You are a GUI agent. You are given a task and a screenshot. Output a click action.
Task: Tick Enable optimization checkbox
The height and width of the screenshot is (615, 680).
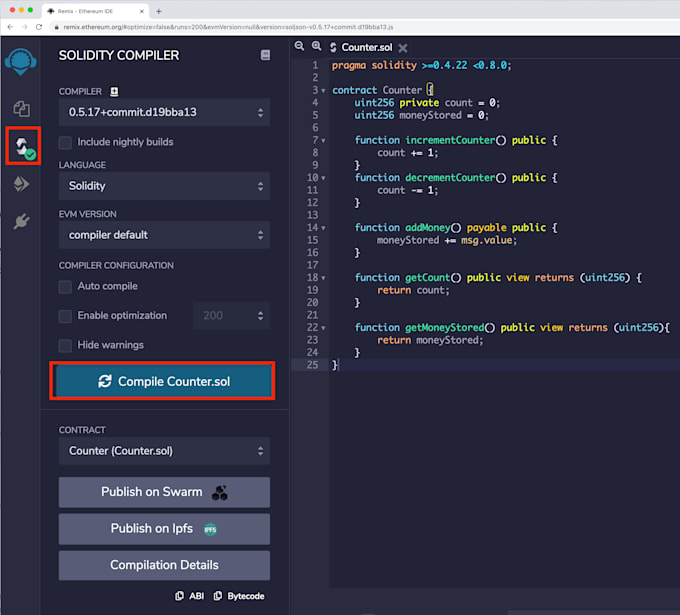click(65, 316)
